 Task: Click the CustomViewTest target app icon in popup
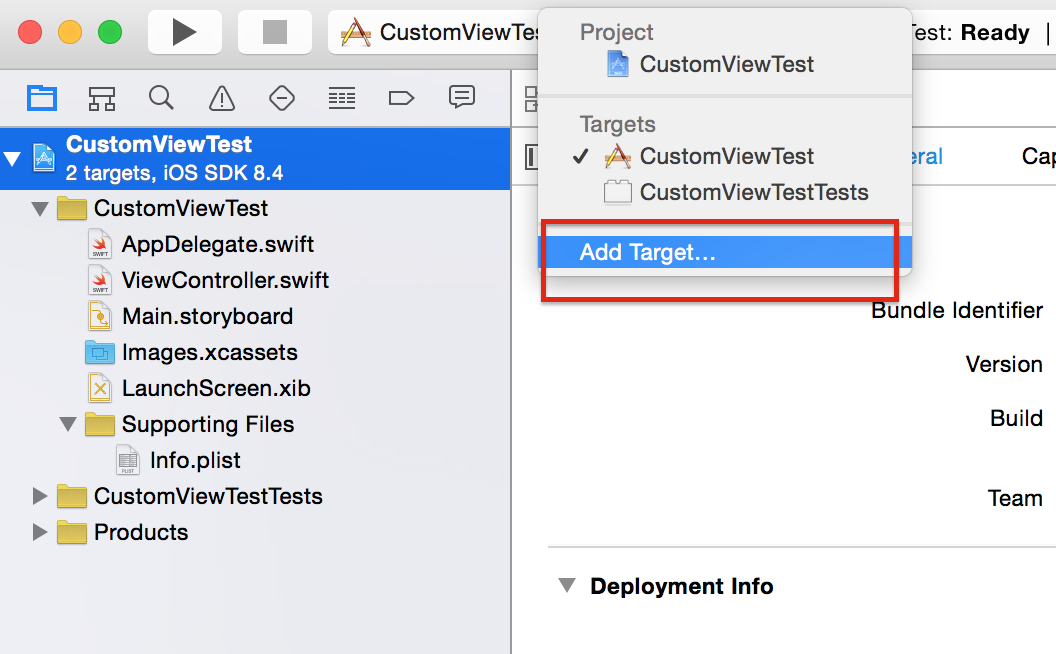(x=618, y=156)
